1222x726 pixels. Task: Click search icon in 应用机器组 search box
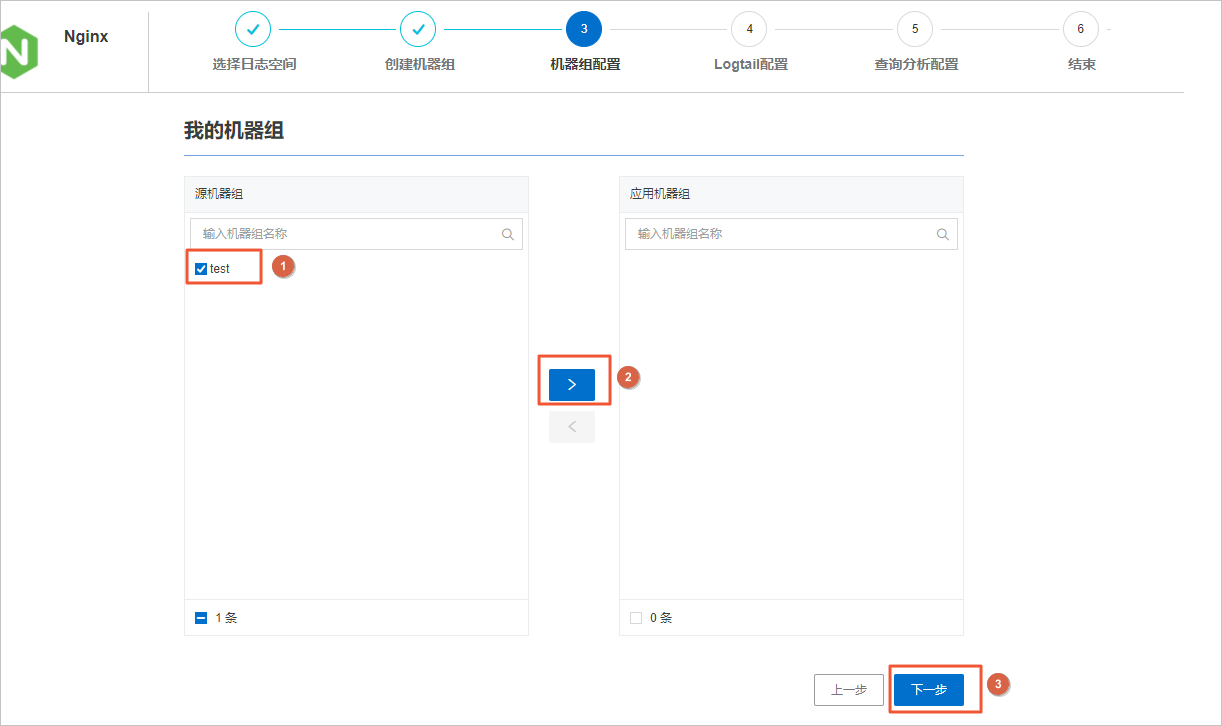click(943, 234)
